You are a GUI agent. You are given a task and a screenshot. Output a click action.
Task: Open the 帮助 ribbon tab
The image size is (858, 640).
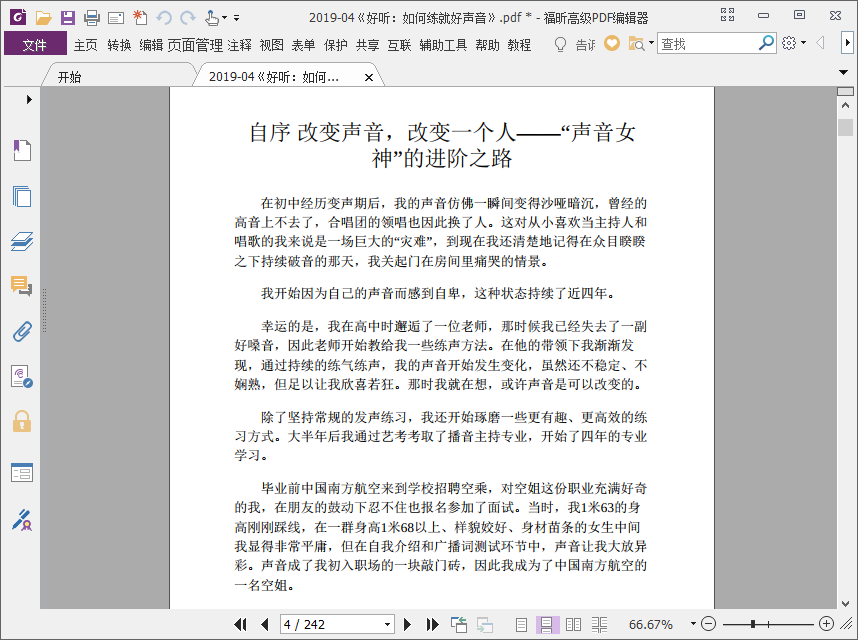tap(488, 45)
